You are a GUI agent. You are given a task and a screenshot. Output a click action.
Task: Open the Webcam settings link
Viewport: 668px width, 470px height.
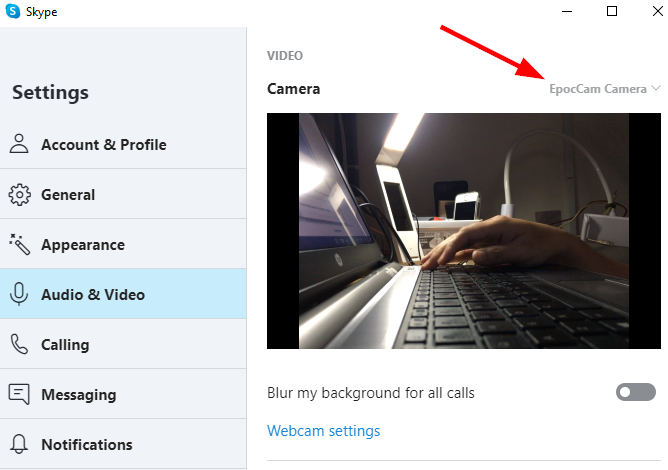click(323, 431)
